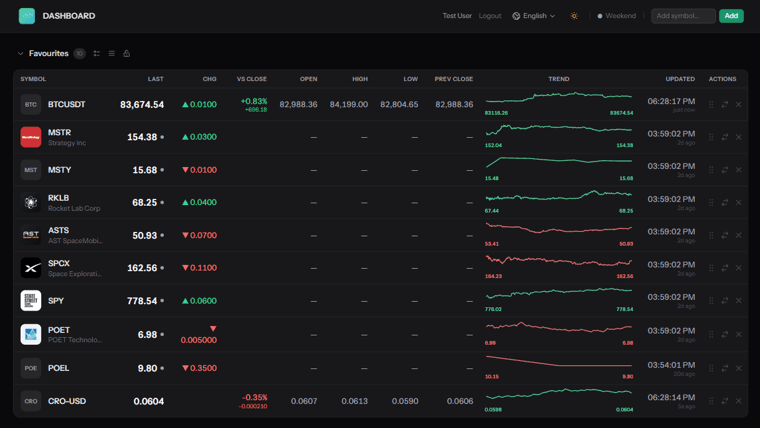Collapse the Favourites section chevron
The height and width of the screenshot is (428, 760).
(20, 53)
